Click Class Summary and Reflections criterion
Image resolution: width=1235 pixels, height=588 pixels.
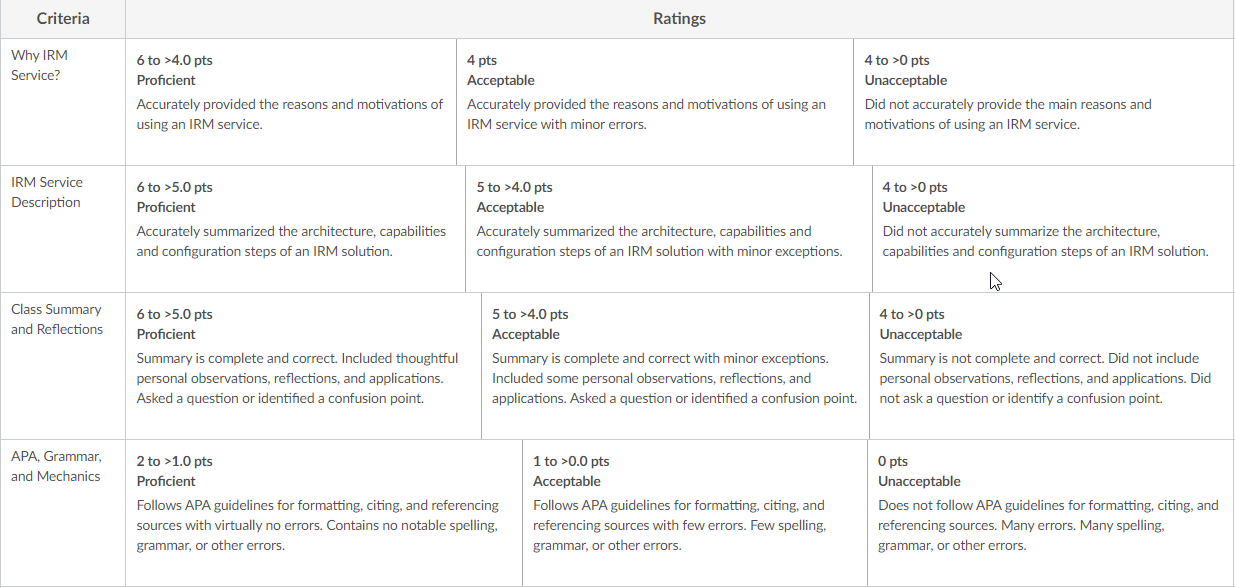(63, 366)
